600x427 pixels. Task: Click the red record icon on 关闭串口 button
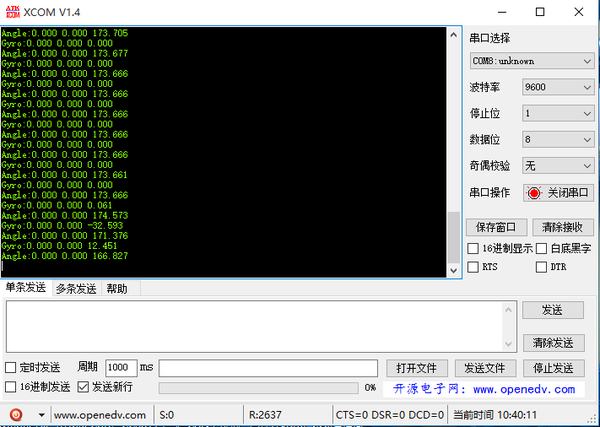[x=534, y=193]
